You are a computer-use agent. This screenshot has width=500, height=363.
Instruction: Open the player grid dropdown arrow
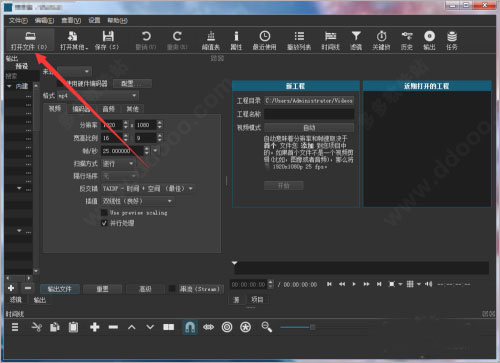419,284
